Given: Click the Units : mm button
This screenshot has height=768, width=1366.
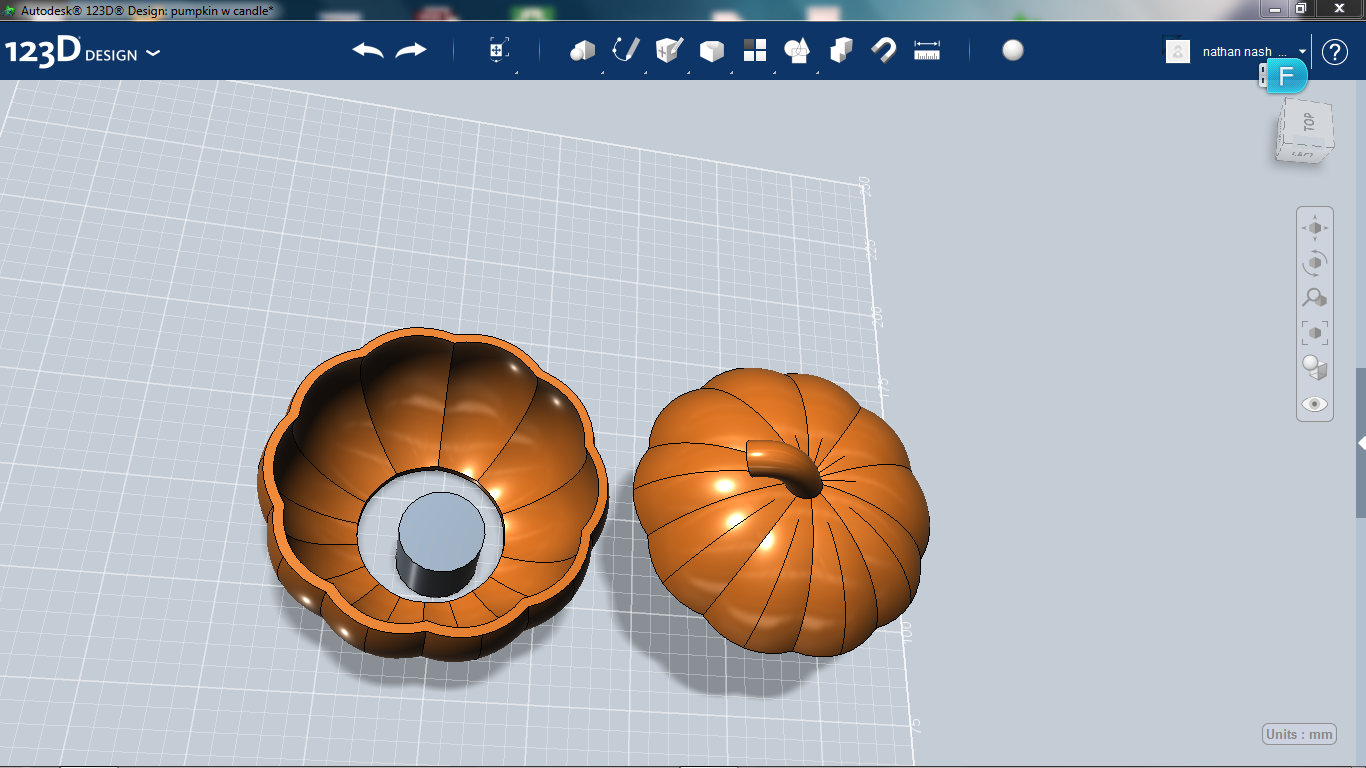Looking at the screenshot, I should 1299,734.
